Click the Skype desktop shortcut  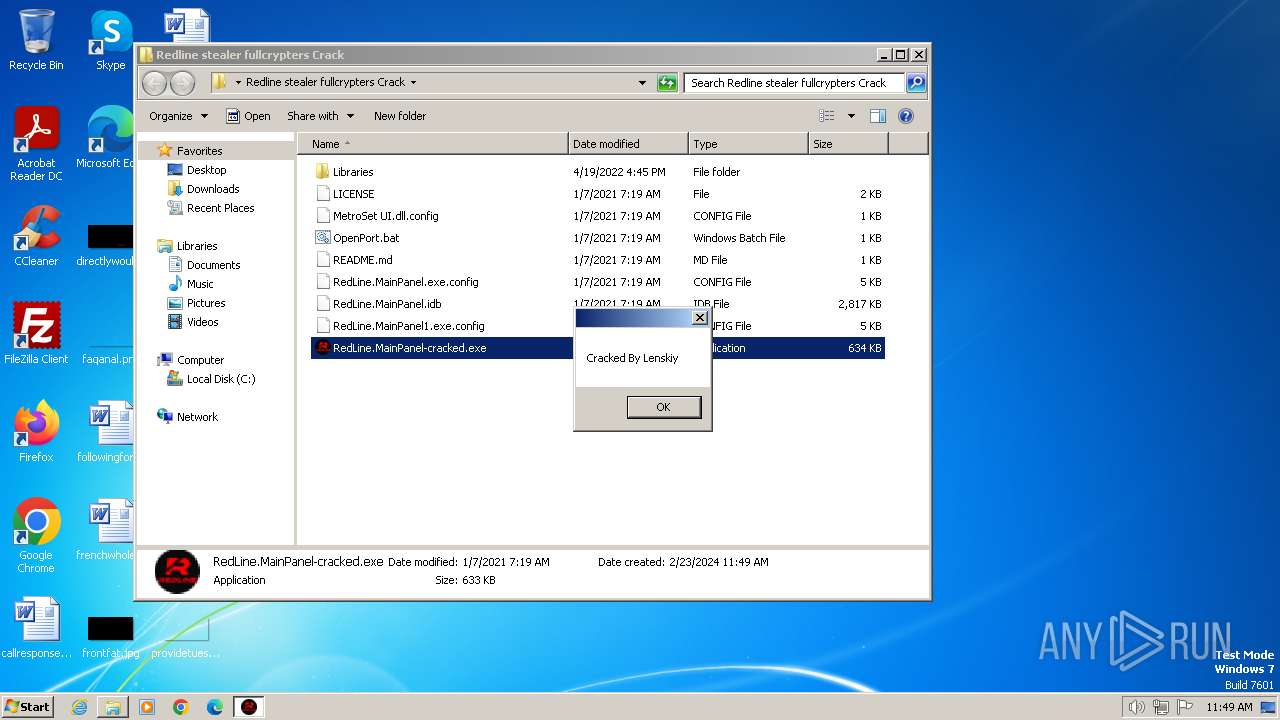coord(110,40)
